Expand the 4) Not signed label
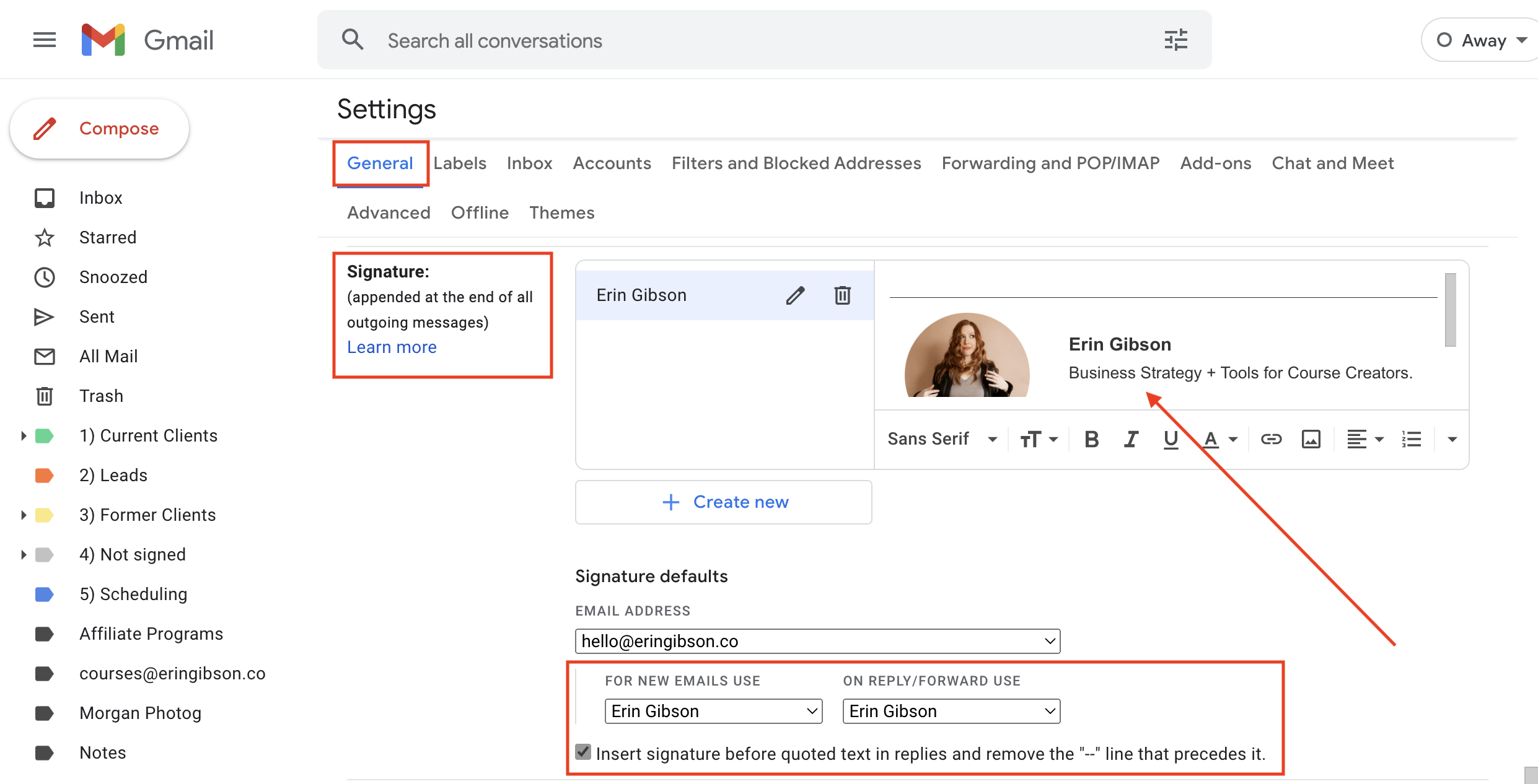Viewport: 1538px width, 784px height. tap(23, 554)
